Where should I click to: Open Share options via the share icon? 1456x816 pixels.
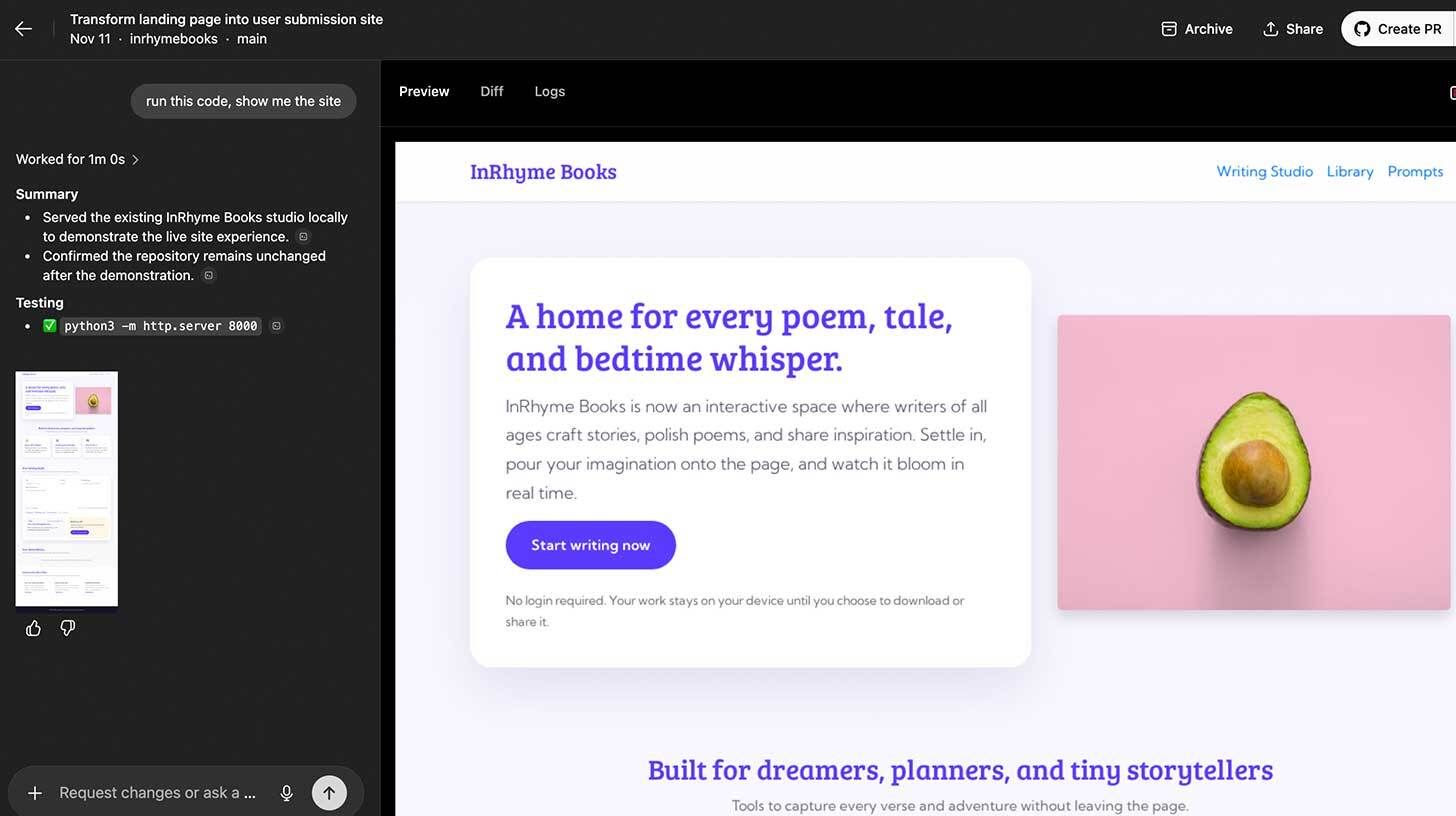coord(1271,29)
